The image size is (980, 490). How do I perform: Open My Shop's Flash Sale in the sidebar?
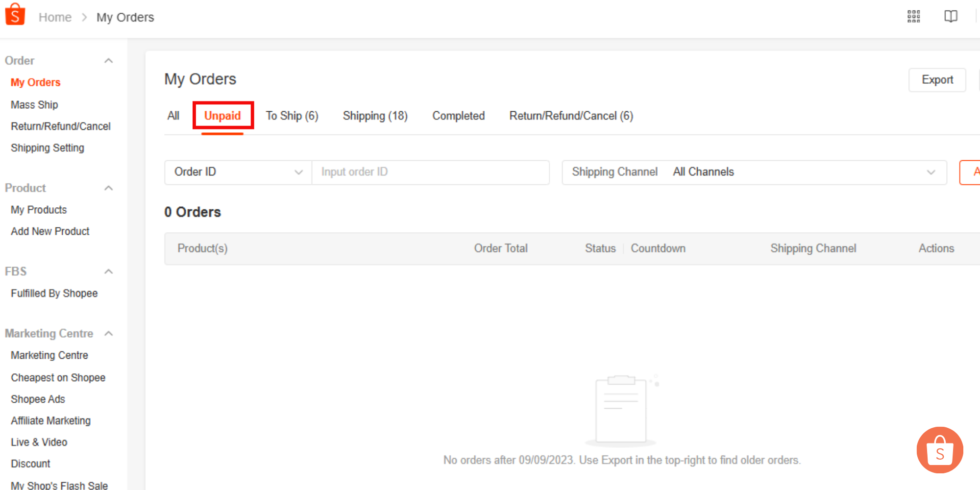point(59,485)
